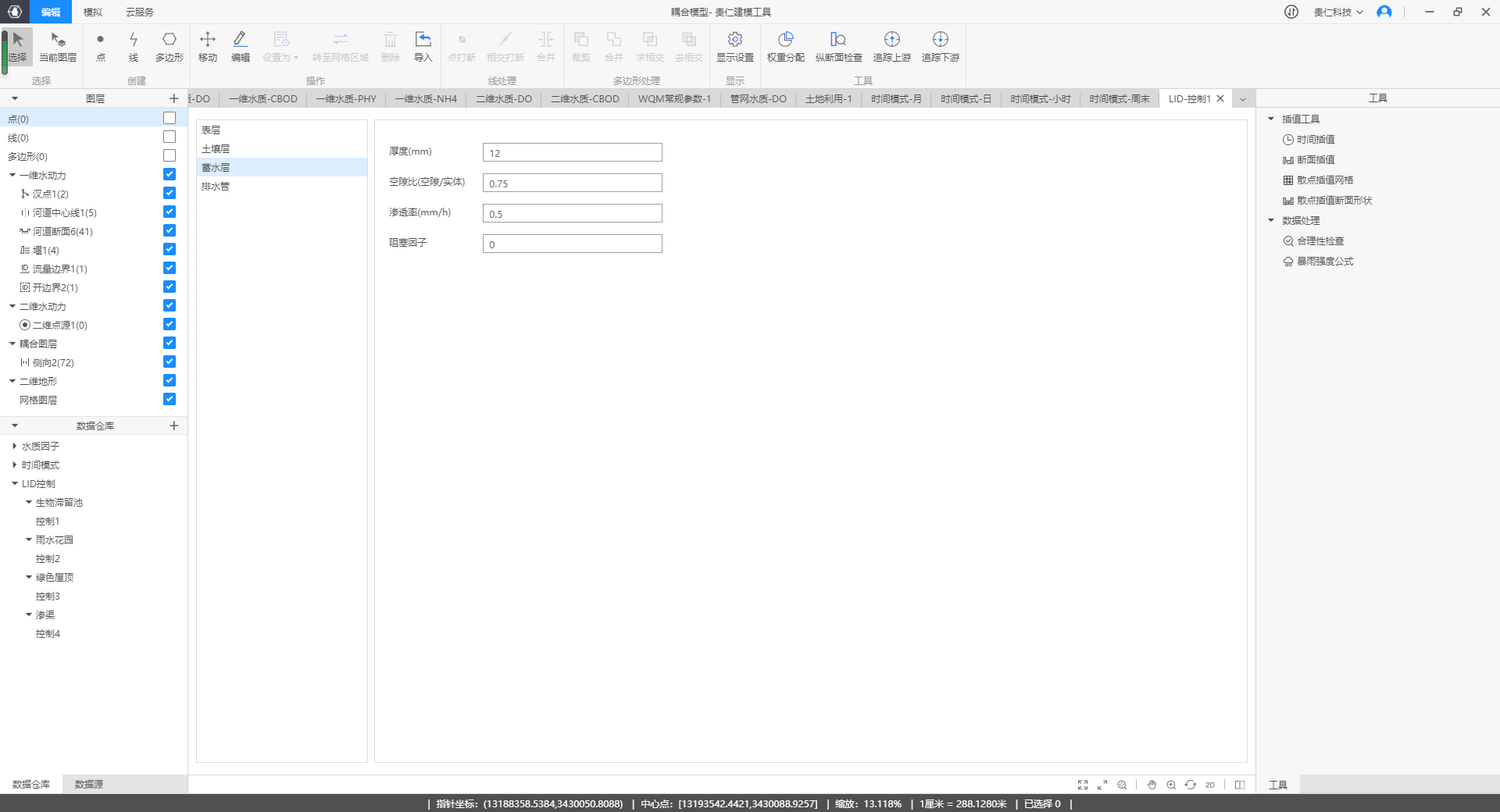Toggle the 2D view mode button
This screenshot has height=812, width=1500.
[1210, 785]
